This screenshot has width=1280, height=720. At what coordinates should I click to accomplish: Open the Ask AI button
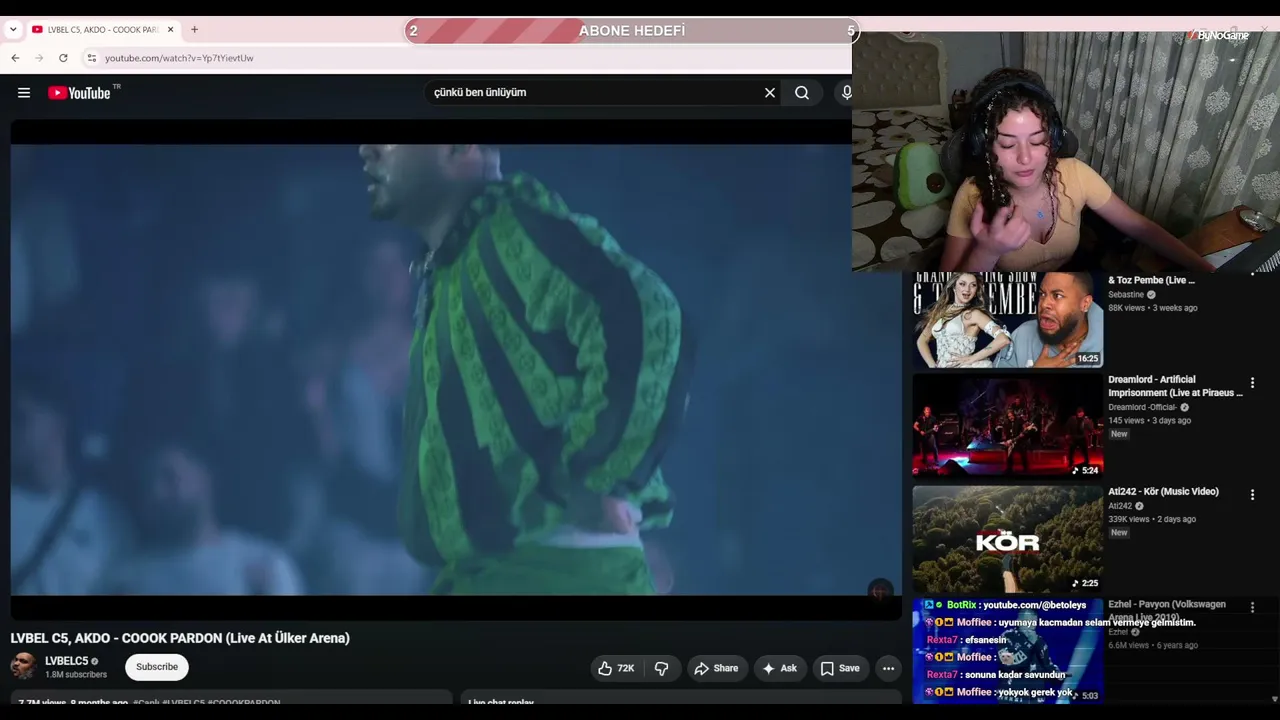coord(779,668)
